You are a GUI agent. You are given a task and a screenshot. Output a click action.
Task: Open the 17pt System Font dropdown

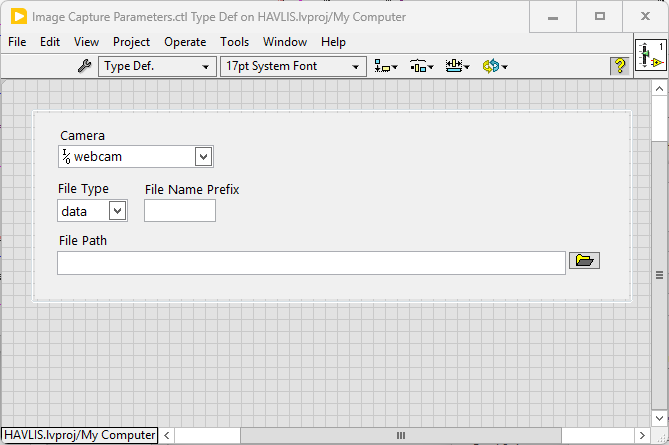[x=292, y=66]
